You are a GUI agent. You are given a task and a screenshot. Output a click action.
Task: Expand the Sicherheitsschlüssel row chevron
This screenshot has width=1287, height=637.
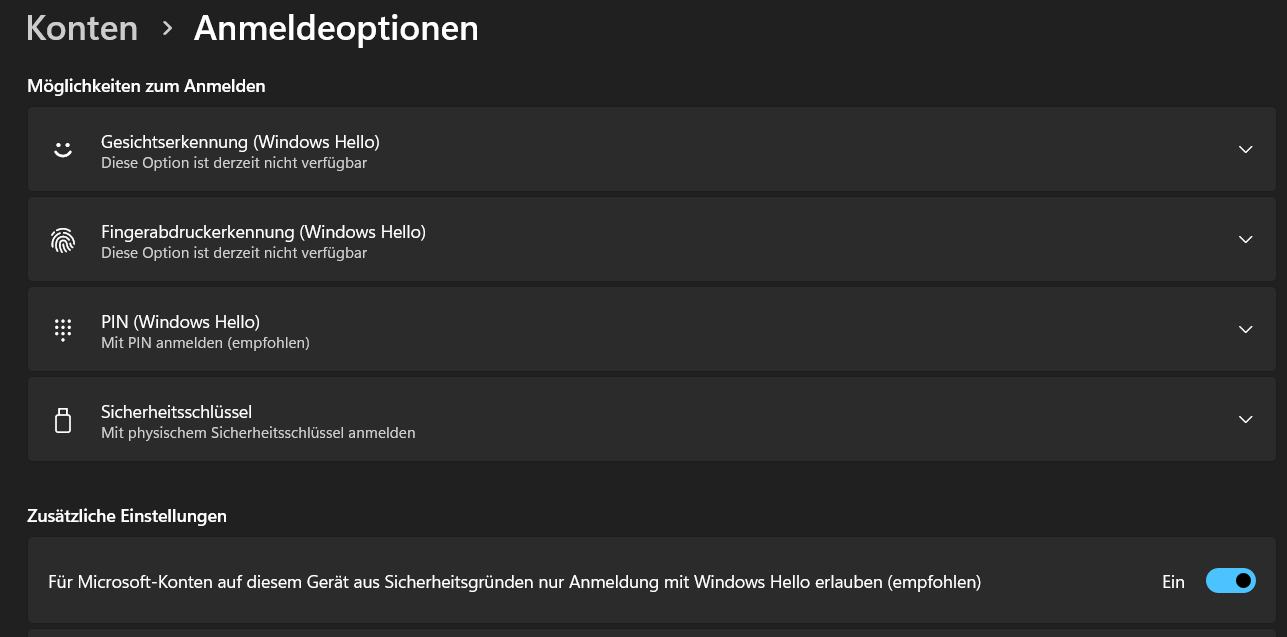point(1245,419)
